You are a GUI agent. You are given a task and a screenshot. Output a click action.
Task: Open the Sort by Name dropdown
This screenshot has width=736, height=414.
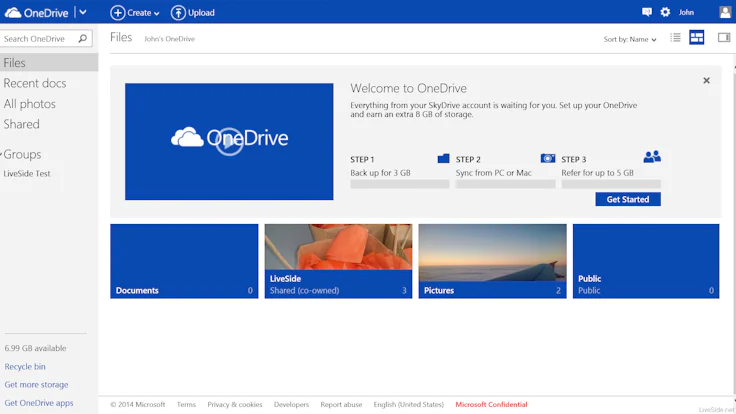pyautogui.click(x=630, y=39)
